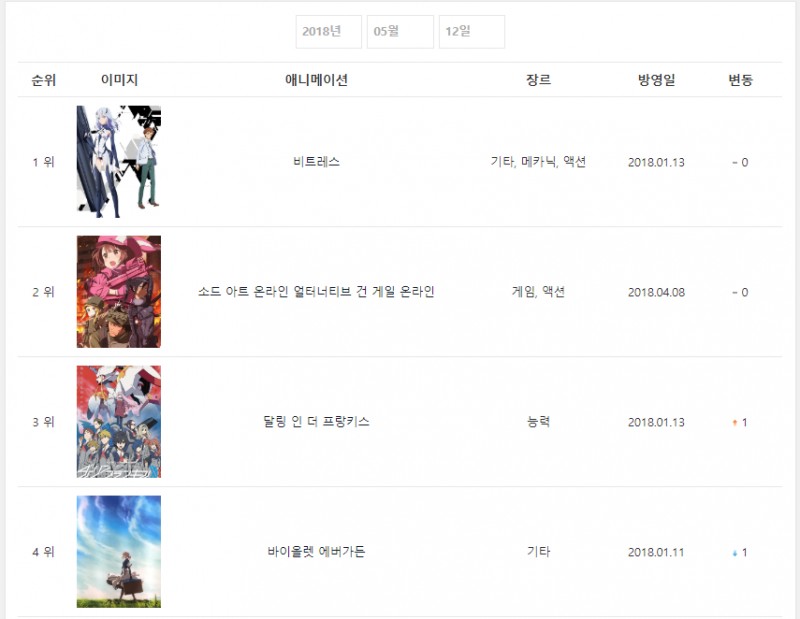Click the 기타, 메카닉, 액션 genre text

[538, 162]
